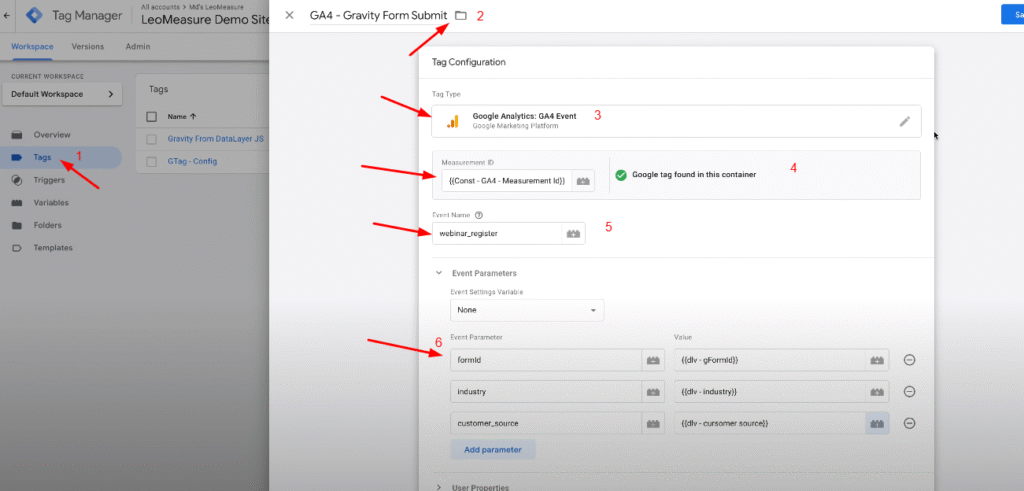Switch to the Admin tab

point(138,46)
